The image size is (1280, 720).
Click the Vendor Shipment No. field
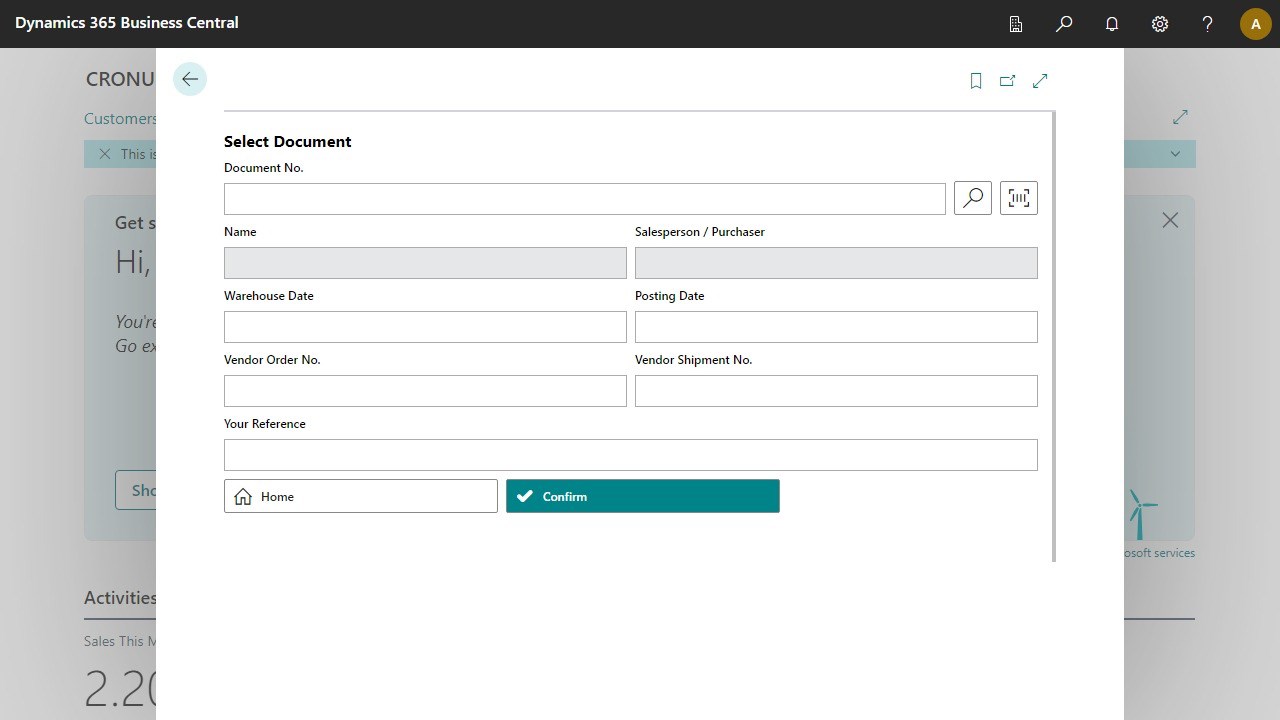click(836, 390)
